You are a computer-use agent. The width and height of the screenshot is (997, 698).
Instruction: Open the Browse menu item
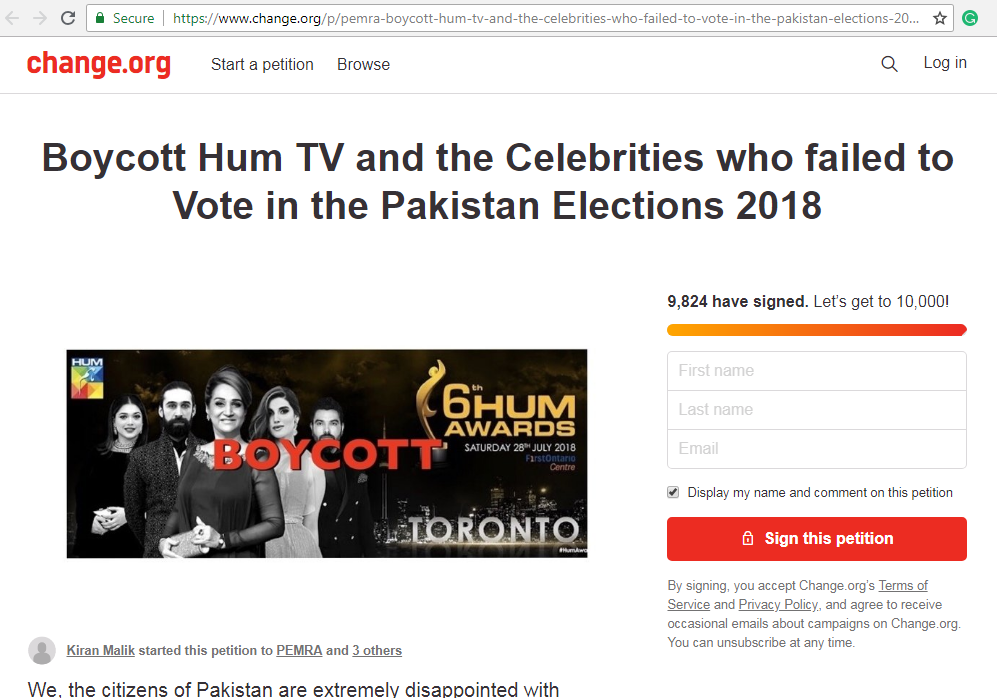coord(363,64)
